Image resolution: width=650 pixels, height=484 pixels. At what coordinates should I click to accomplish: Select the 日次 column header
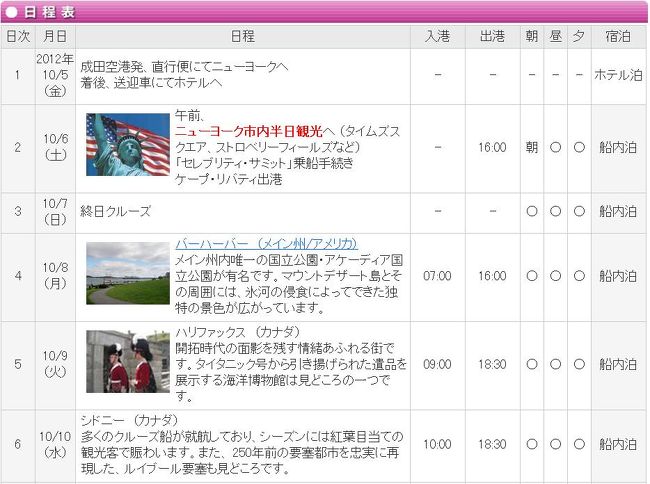point(18,36)
